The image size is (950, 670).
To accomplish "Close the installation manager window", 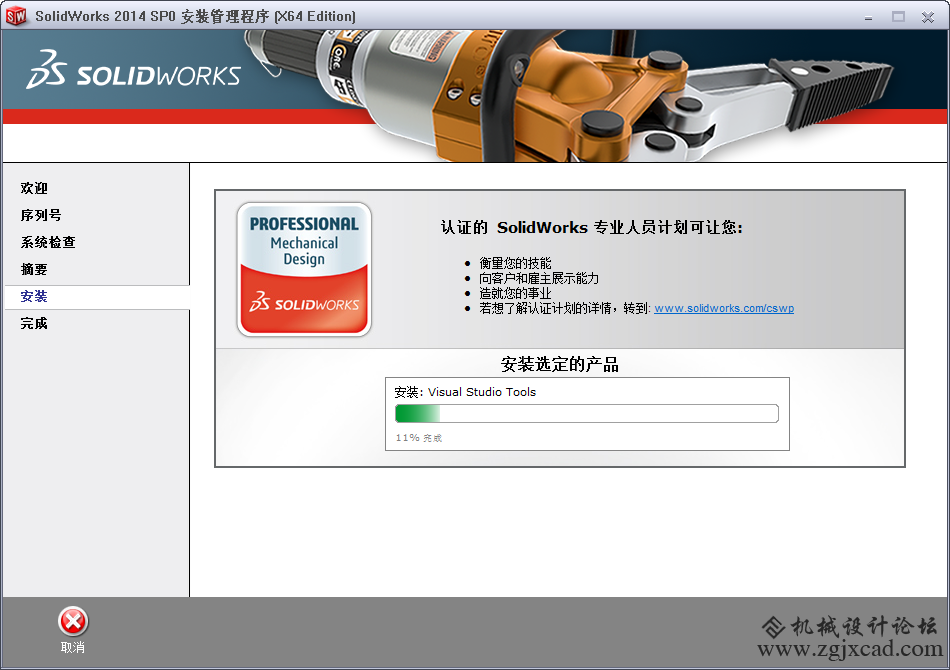I will (928, 17).
